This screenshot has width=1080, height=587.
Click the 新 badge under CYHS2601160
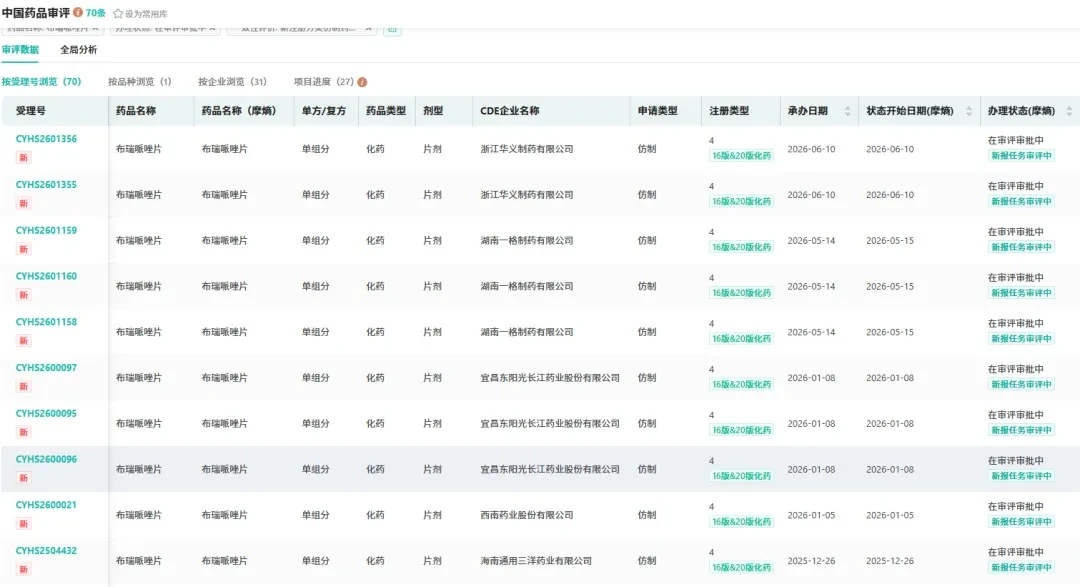tap(23, 295)
